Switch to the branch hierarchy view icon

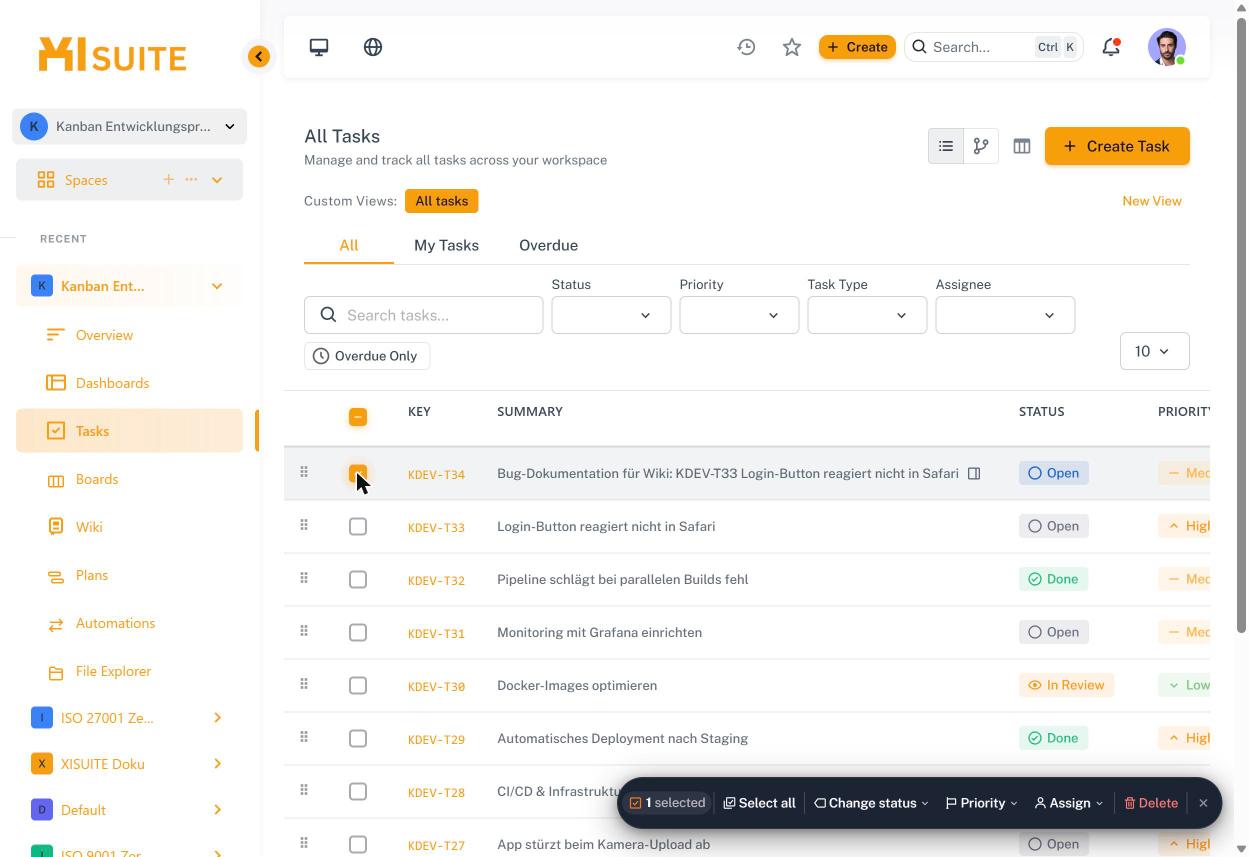click(x=981, y=146)
